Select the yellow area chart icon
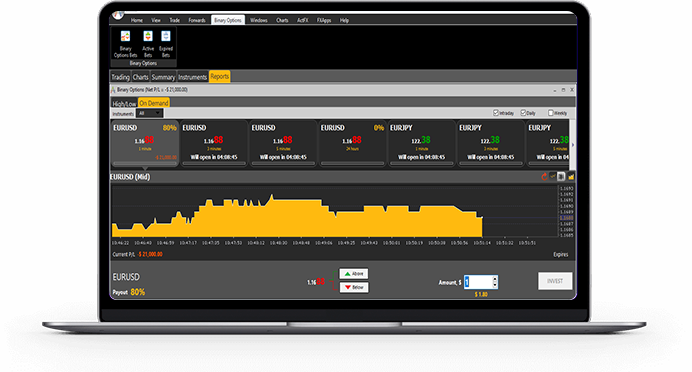This screenshot has width=692, height=372. pyautogui.click(x=571, y=177)
